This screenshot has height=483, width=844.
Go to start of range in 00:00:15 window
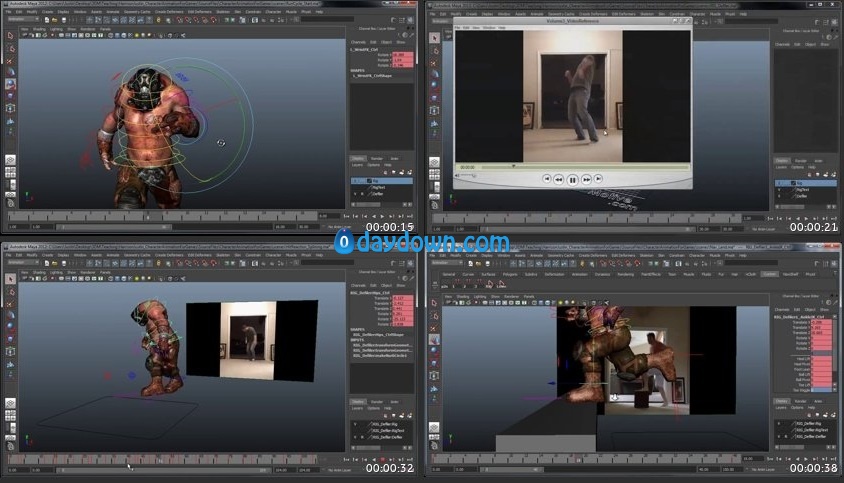(x=346, y=216)
